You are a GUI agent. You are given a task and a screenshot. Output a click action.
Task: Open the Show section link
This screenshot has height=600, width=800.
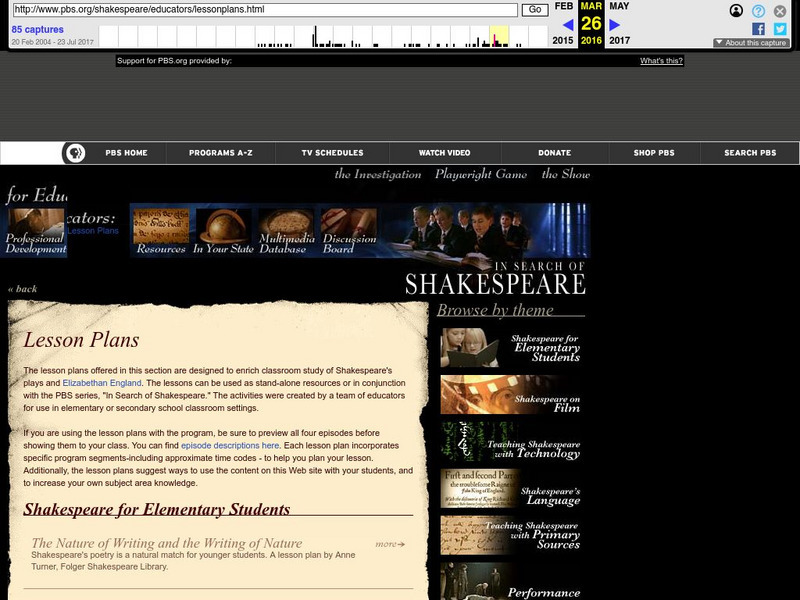point(565,174)
